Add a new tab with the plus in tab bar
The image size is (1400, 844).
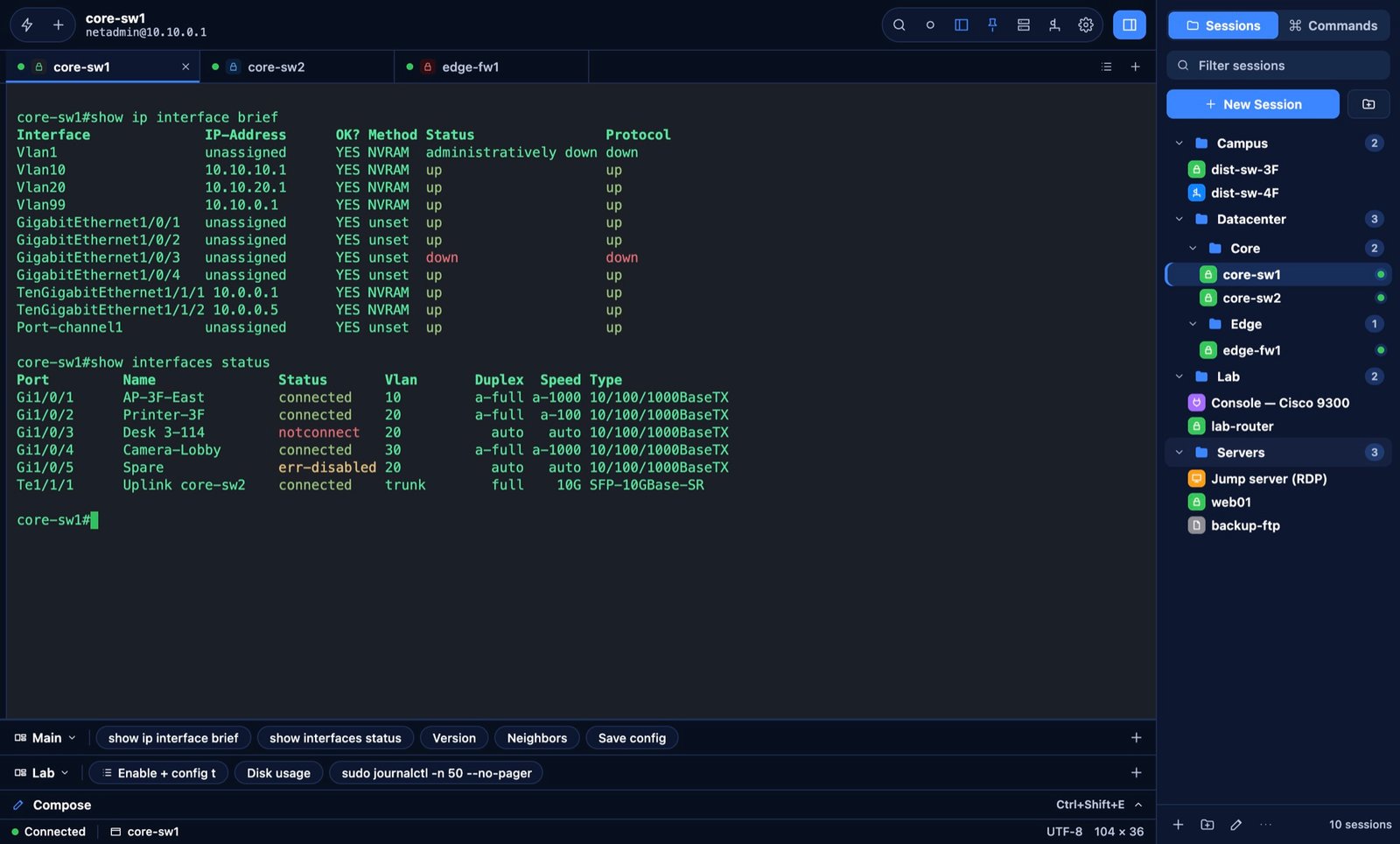[x=1136, y=67]
